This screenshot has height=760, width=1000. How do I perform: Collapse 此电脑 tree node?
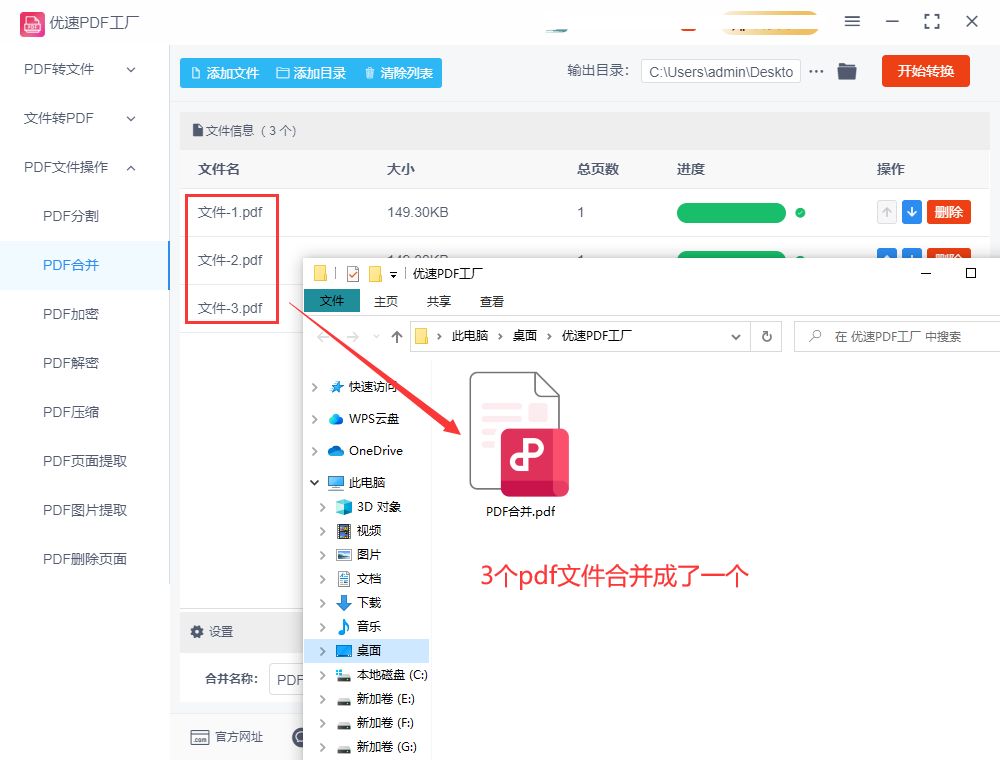point(314,483)
